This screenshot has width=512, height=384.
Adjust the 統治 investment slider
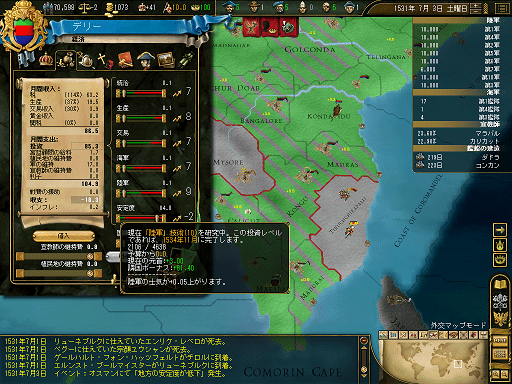click(x=141, y=93)
